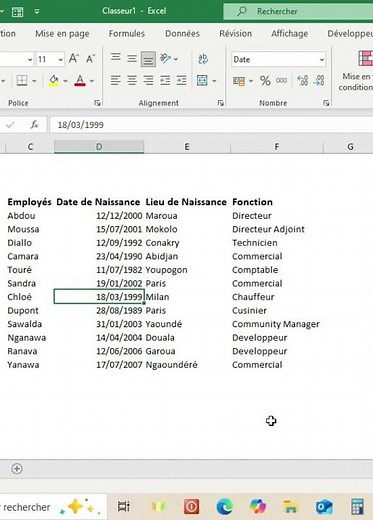Click the Date de Naissance header cell
The image size is (373, 520).
98,202
